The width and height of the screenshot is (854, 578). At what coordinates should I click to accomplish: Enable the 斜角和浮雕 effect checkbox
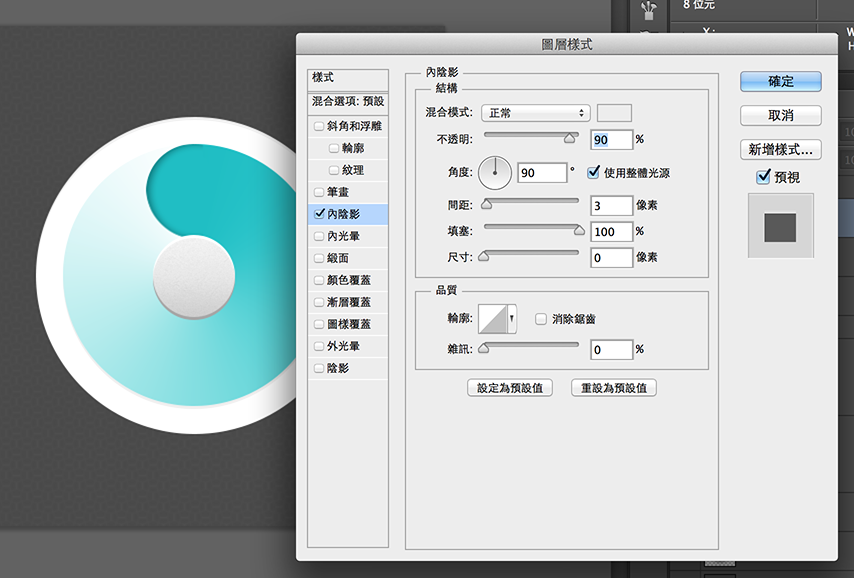[x=319, y=126]
